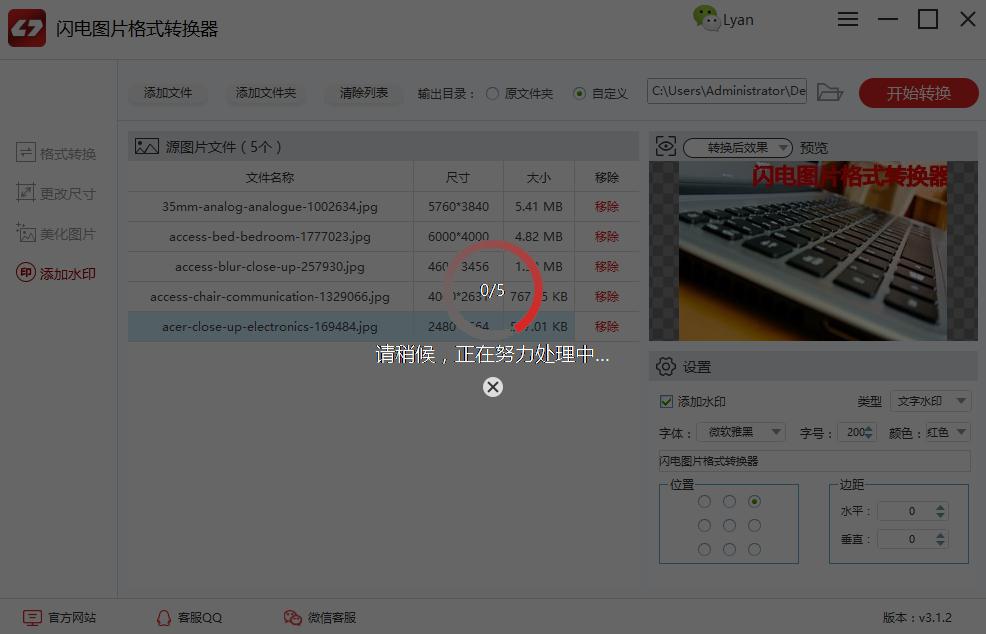
Task: Select file name access-bed-bedroom-1777023.jpg
Action: pos(270,236)
